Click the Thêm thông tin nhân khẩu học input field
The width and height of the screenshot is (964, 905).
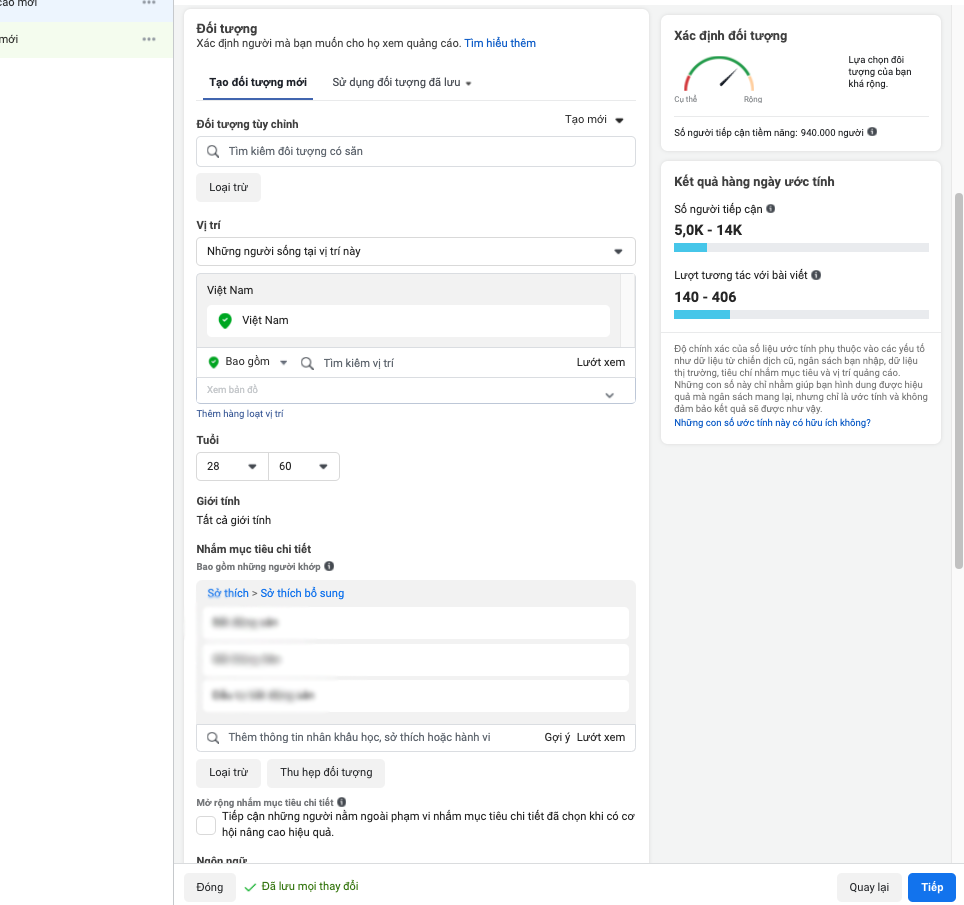tap(400, 737)
